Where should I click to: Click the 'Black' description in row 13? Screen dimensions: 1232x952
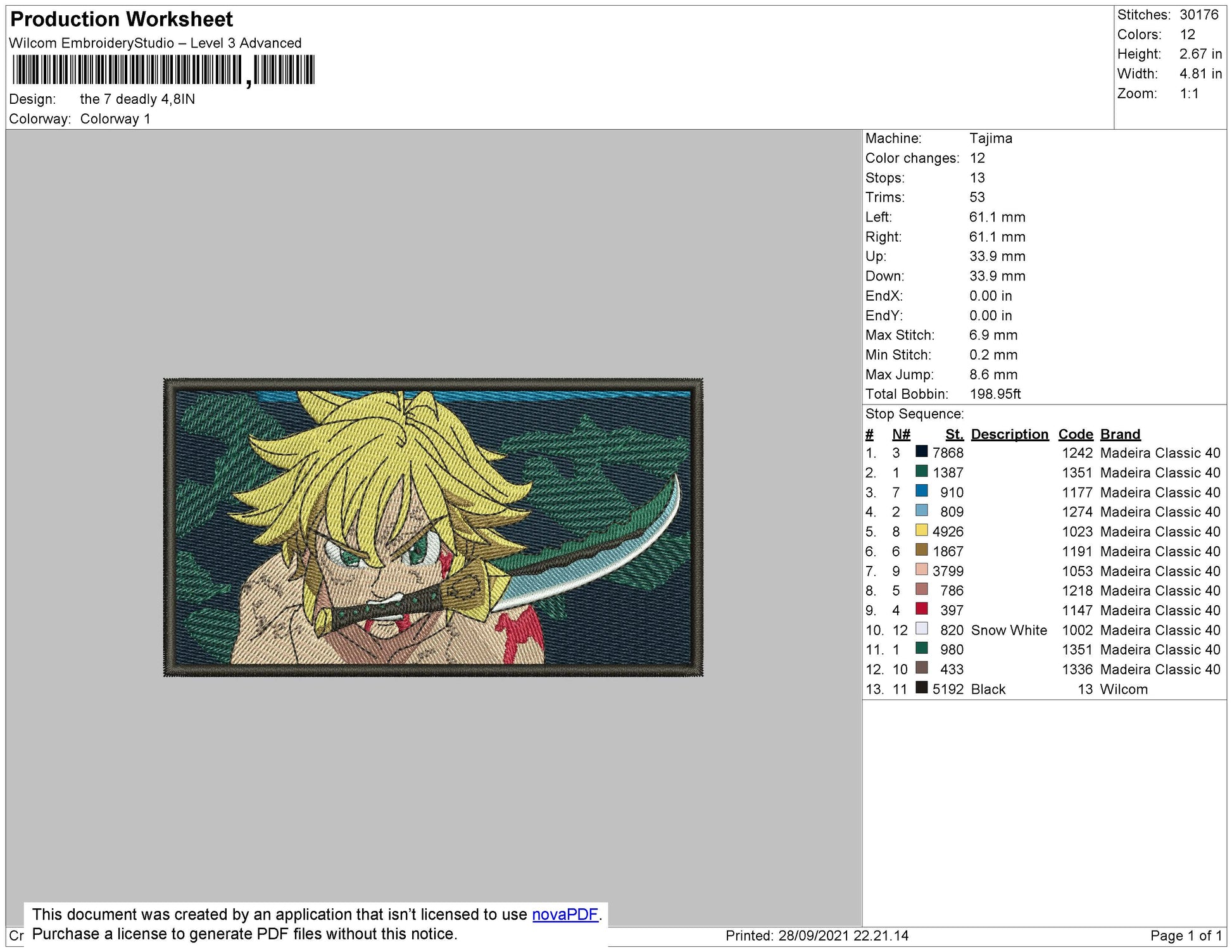point(988,689)
